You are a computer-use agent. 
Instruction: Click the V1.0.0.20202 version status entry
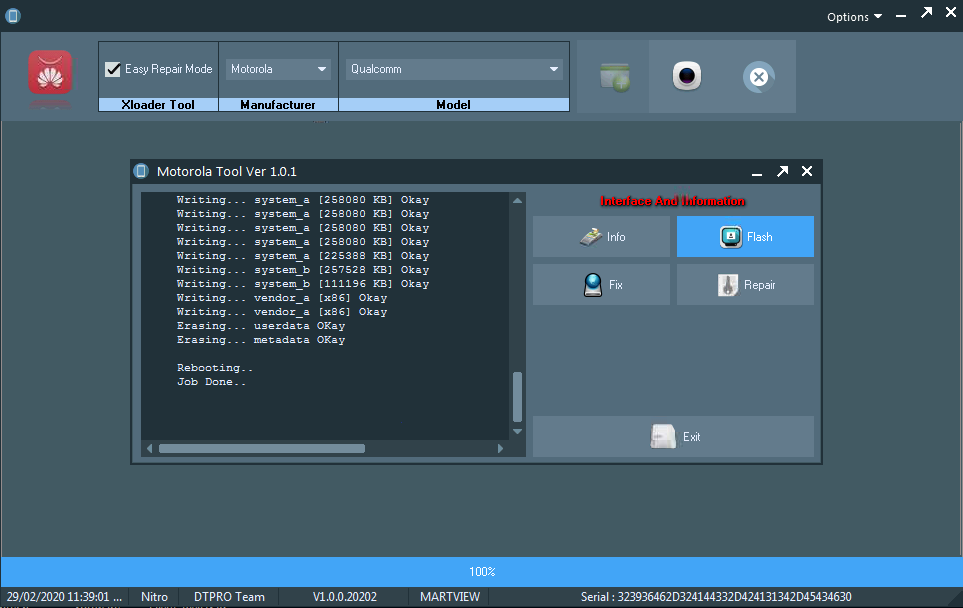pyautogui.click(x=345, y=596)
